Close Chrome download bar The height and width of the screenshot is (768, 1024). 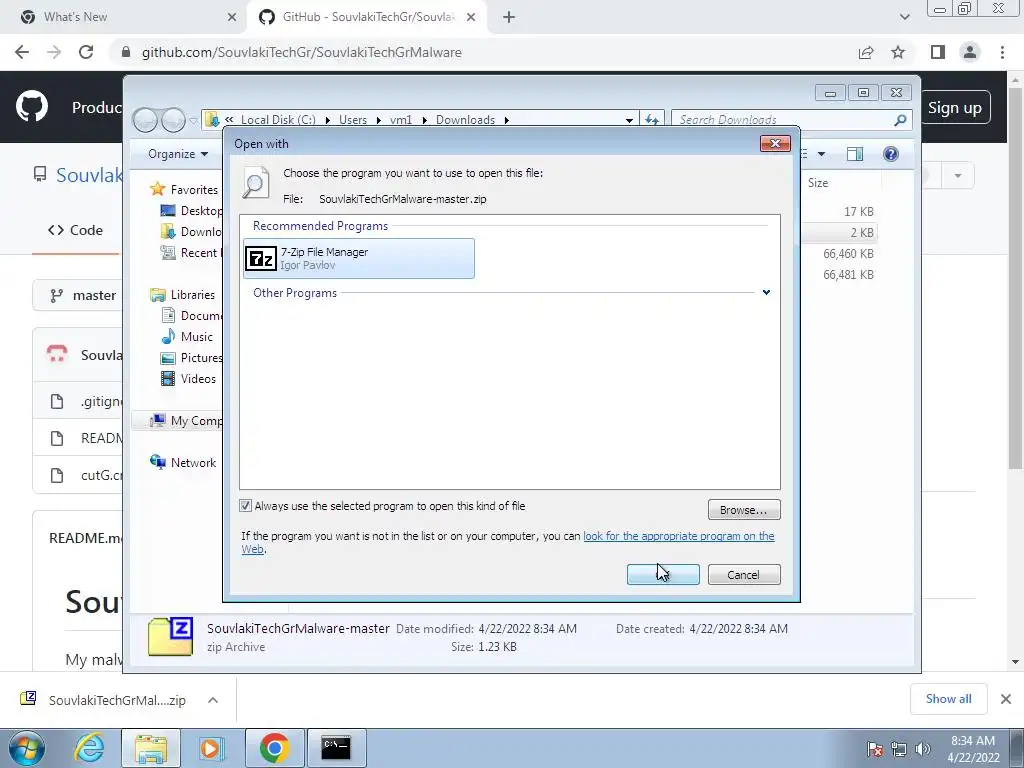[1006, 699]
